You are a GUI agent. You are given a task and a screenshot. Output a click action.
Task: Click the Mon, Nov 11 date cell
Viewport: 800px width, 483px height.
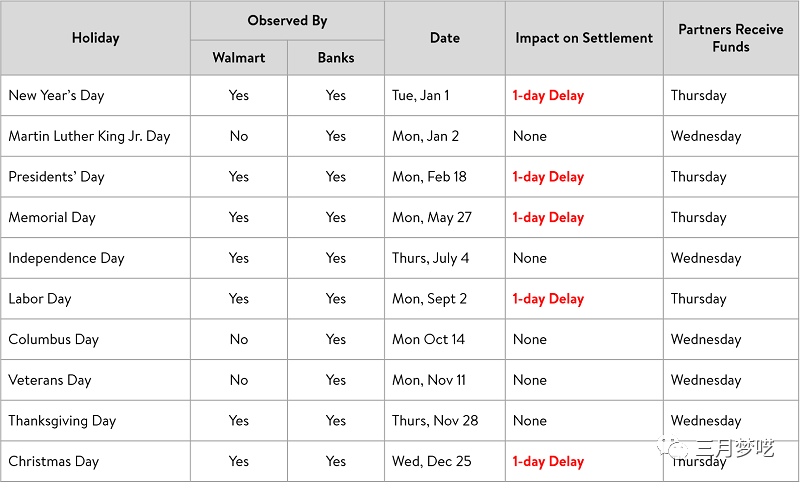(429, 380)
